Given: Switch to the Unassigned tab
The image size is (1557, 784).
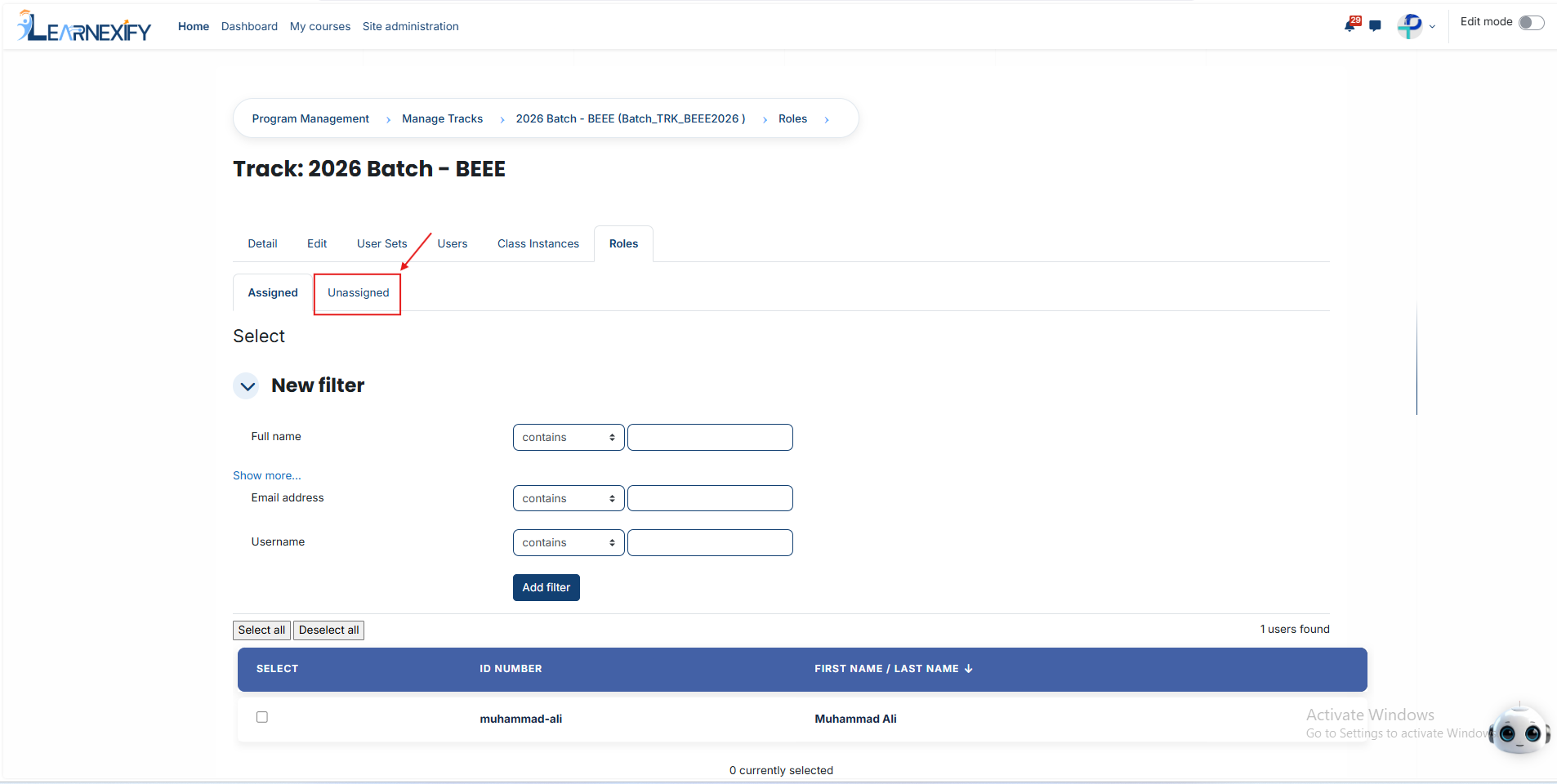Looking at the screenshot, I should click(358, 293).
